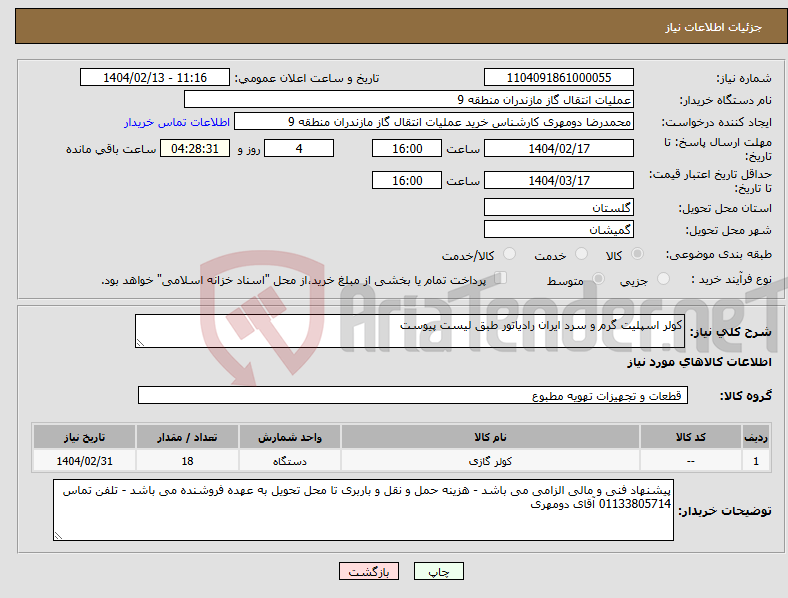The image size is (788, 598).
Task: Click the price validity time 16:00 field
Action: pyautogui.click(x=407, y=180)
